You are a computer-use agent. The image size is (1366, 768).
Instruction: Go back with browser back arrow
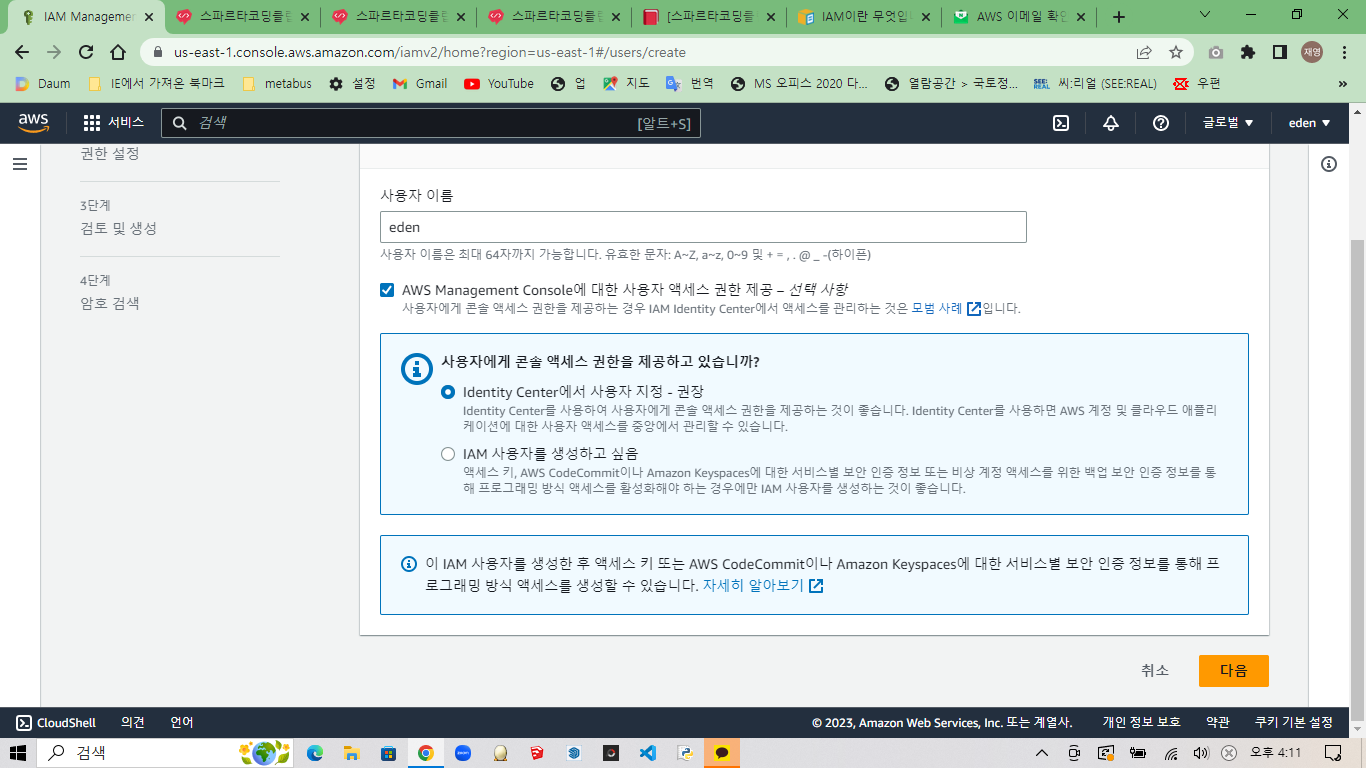pyautogui.click(x=22, y=52)
